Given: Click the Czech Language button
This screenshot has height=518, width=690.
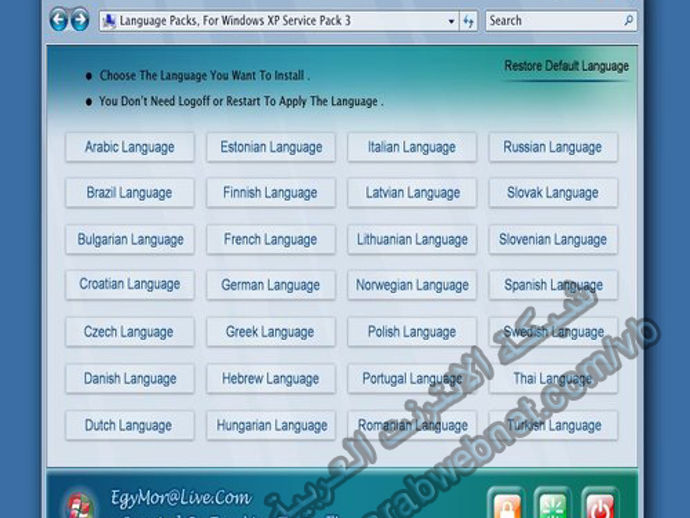Looking at the screenshot, I should (x=130, y=332).
